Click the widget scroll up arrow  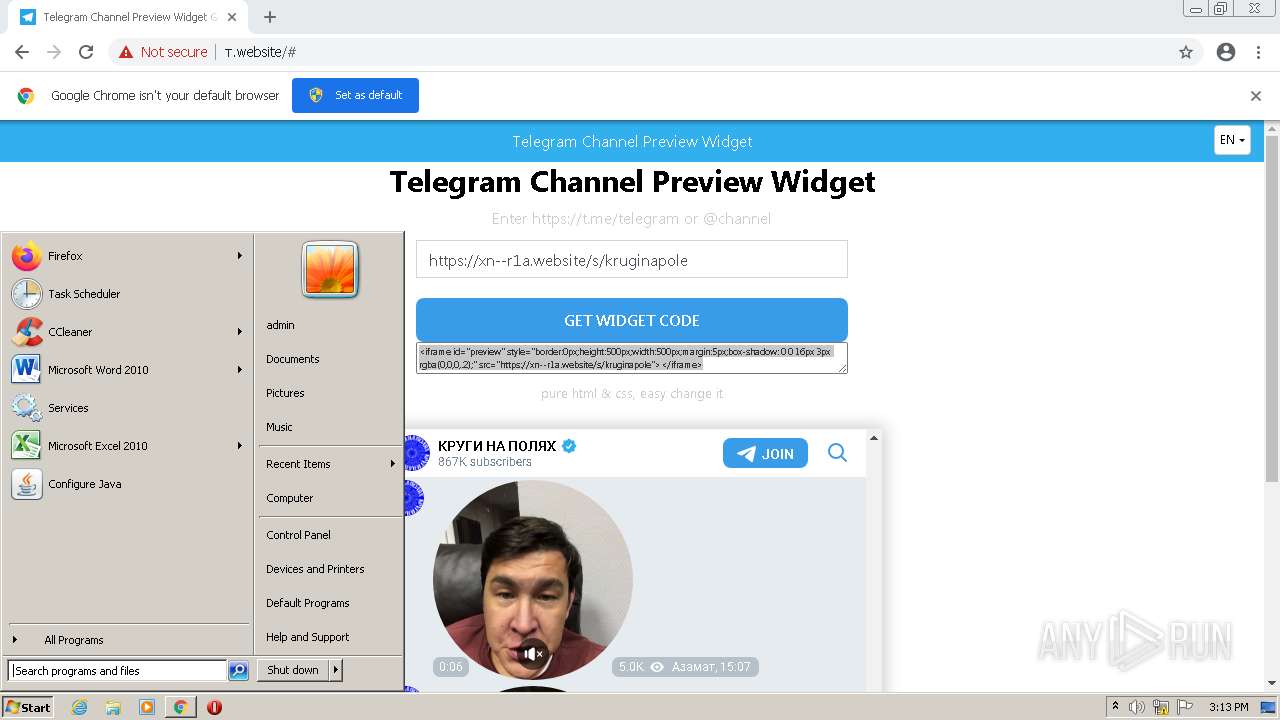pos(874,438)
